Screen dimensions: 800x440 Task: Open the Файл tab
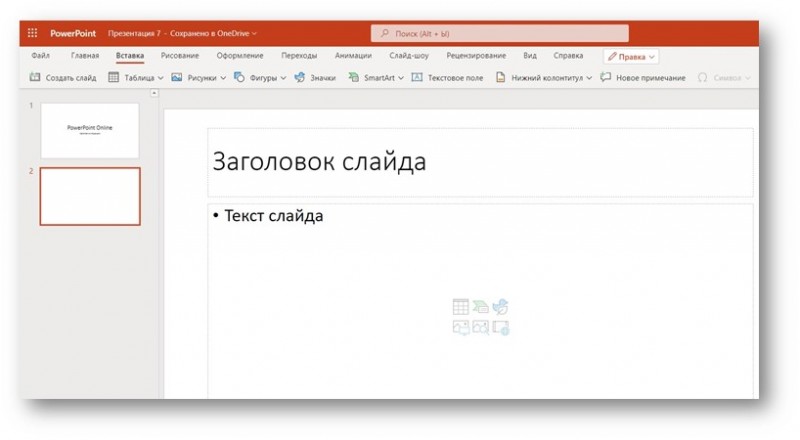click(40, 55)
